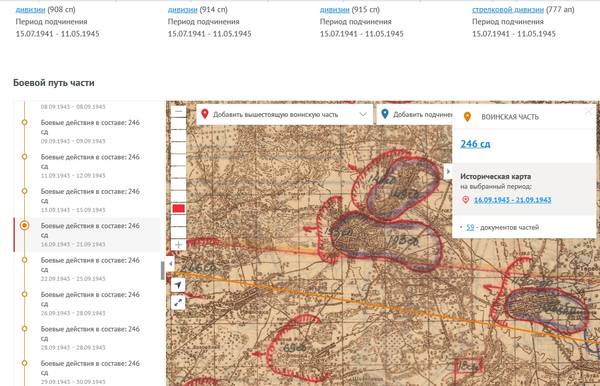Click the orange pin in 'ВОИНСКАЯ ЧАСТЬ' panel
600x386 pixels.
click(x=467, y=117)
